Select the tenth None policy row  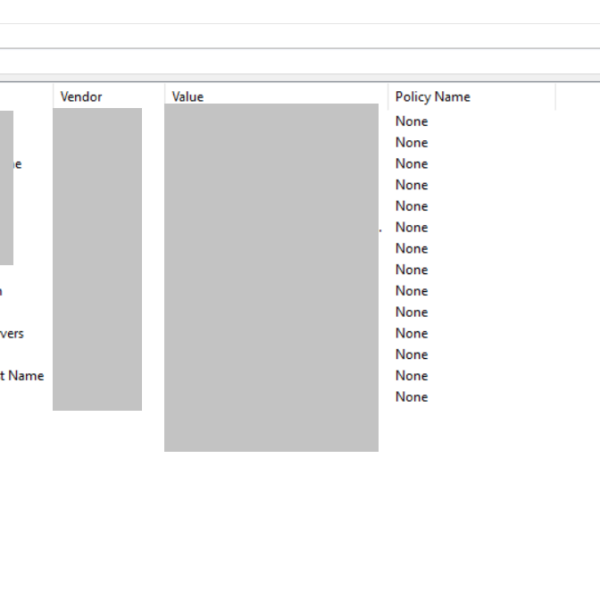point(411,312)
